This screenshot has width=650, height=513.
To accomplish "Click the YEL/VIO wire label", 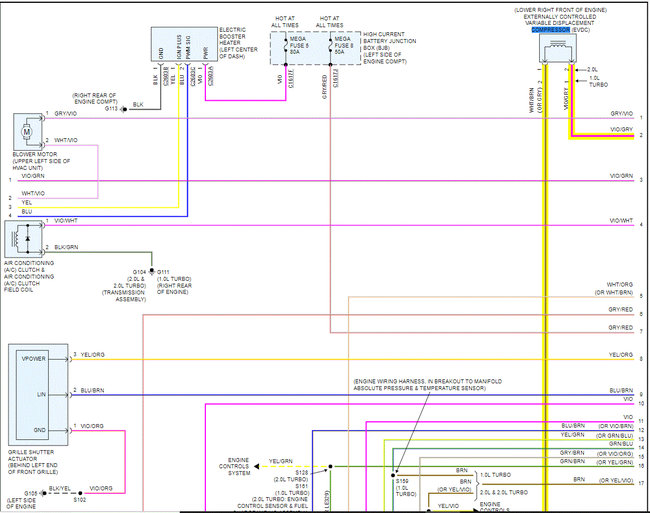I will pos(448,506).
